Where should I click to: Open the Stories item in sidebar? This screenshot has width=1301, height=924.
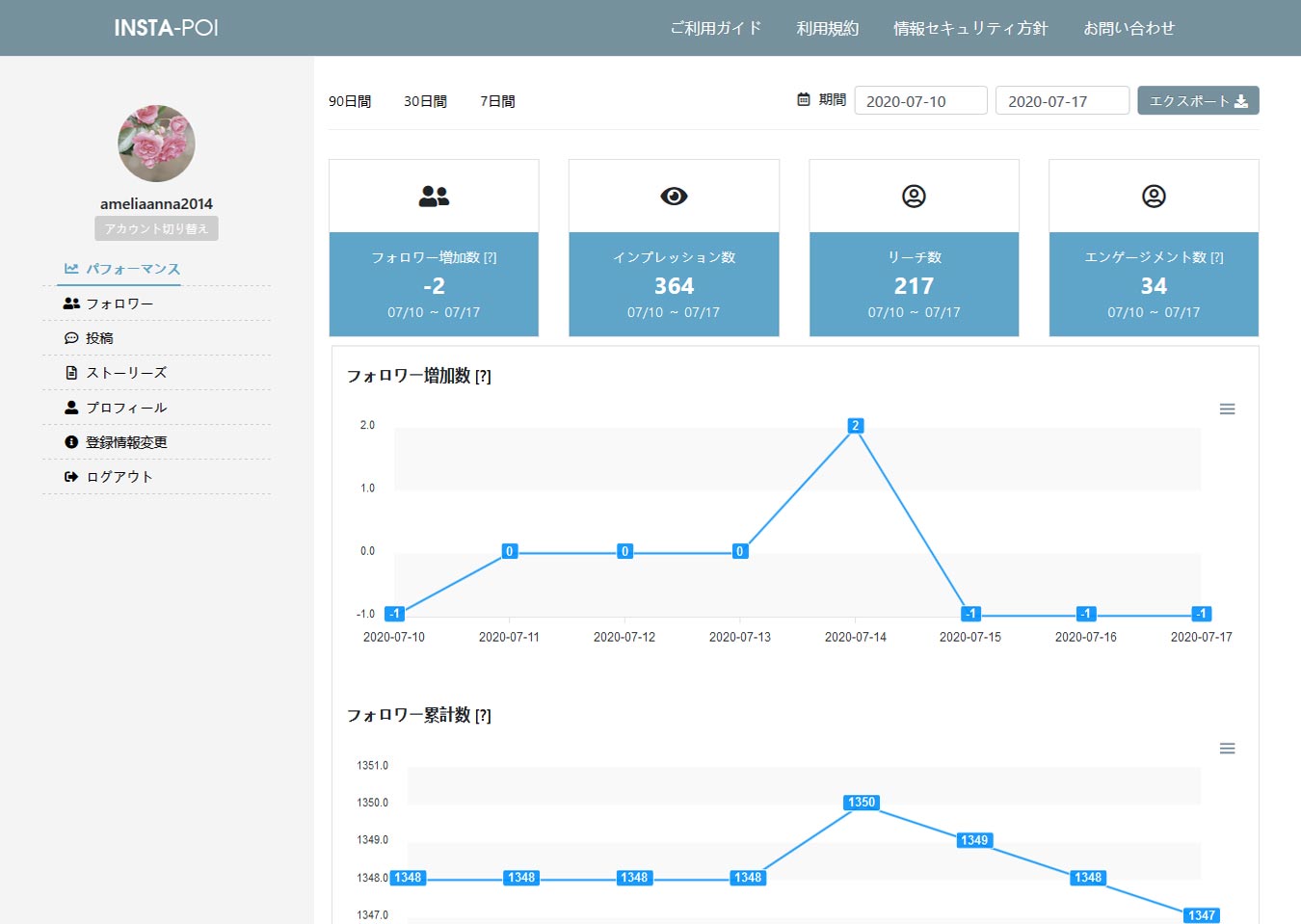pos(126,373)
